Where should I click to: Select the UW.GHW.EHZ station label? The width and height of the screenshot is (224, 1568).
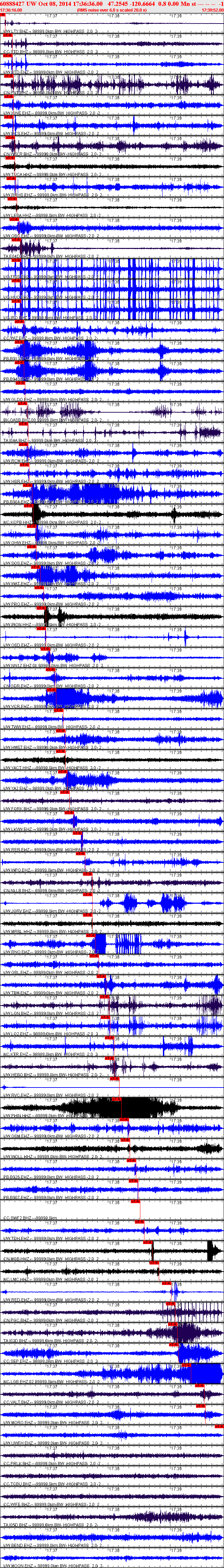click(51, 543)
